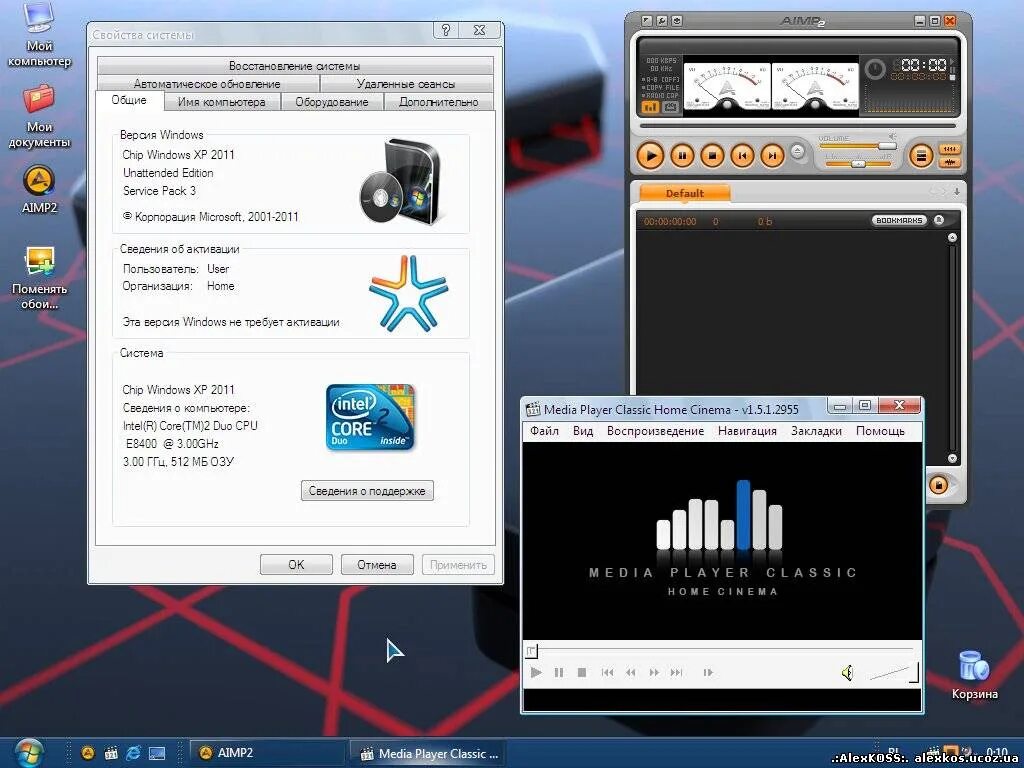The height and width of the screenshot is (768, 1024).
Task: Click AIMP2 playlist scroll up arrow
Action: click(x=952, y=238)
